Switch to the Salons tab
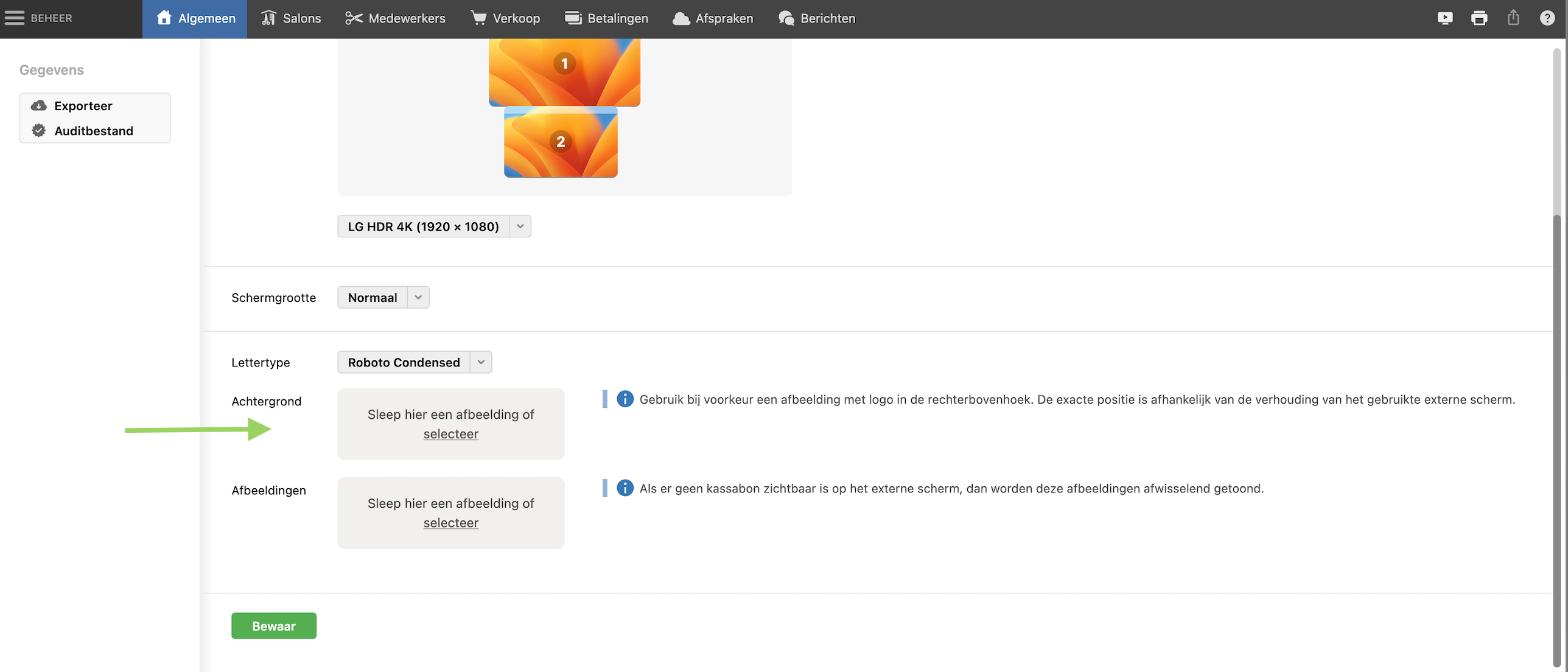Screen dimensions: 1568x672 coord(291,18)
